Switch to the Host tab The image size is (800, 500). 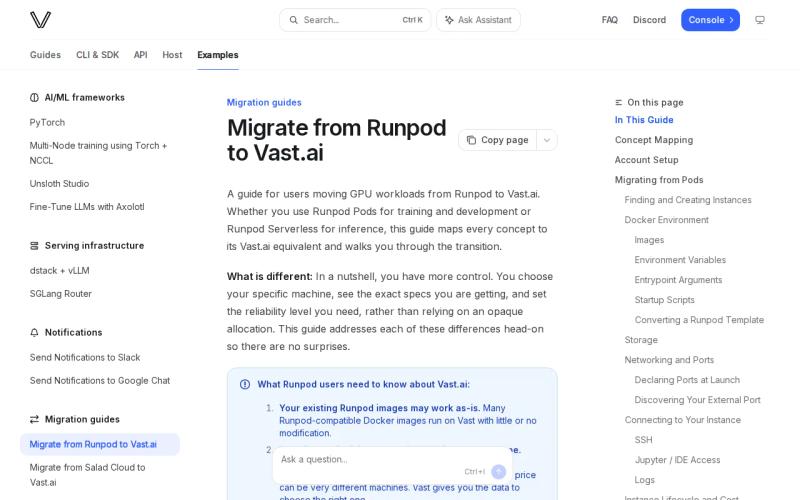click(x=172, y=55)
